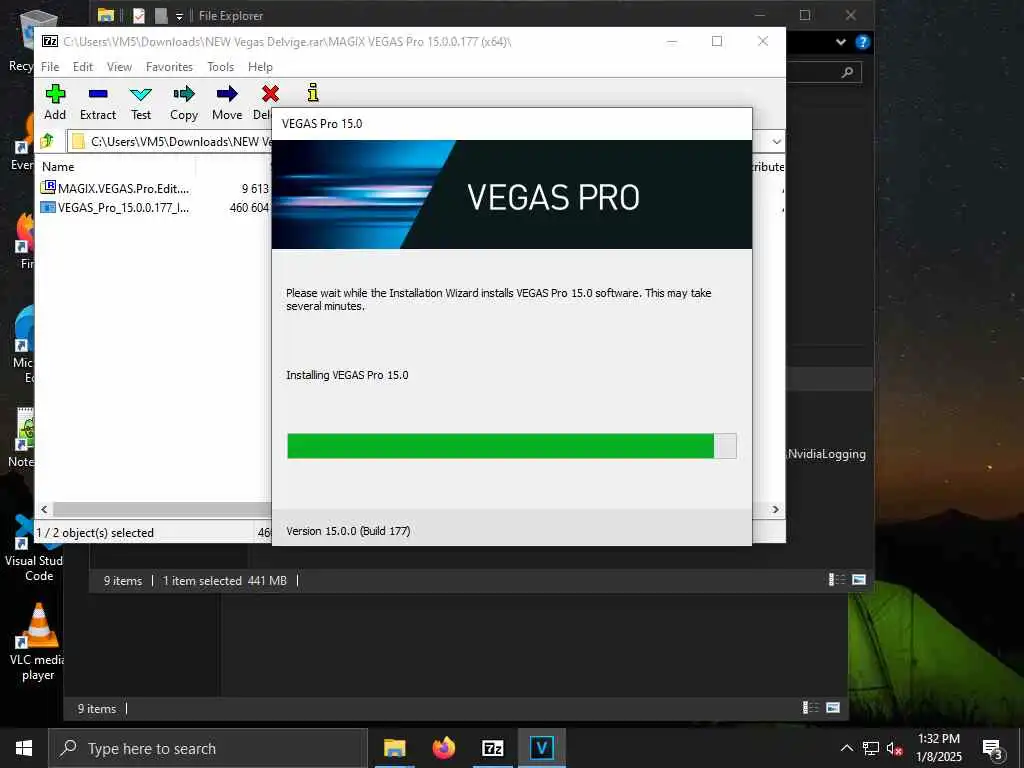Click the red Delete toolbar icon
Image resolution: width=1024 pixels, height=768 pixels.
(x=270, y=95)
